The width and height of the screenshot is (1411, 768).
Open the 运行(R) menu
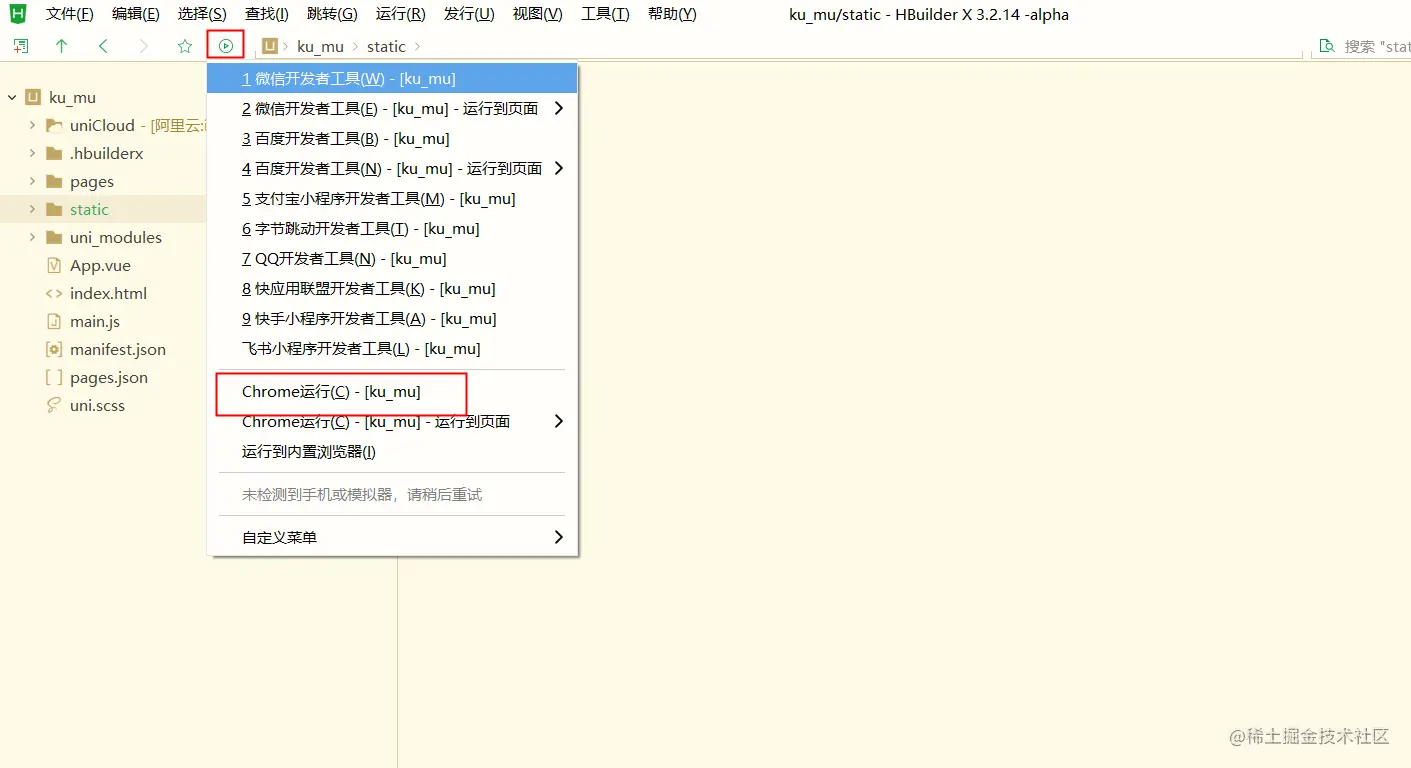pyautogui.click(x=401, y=14)
